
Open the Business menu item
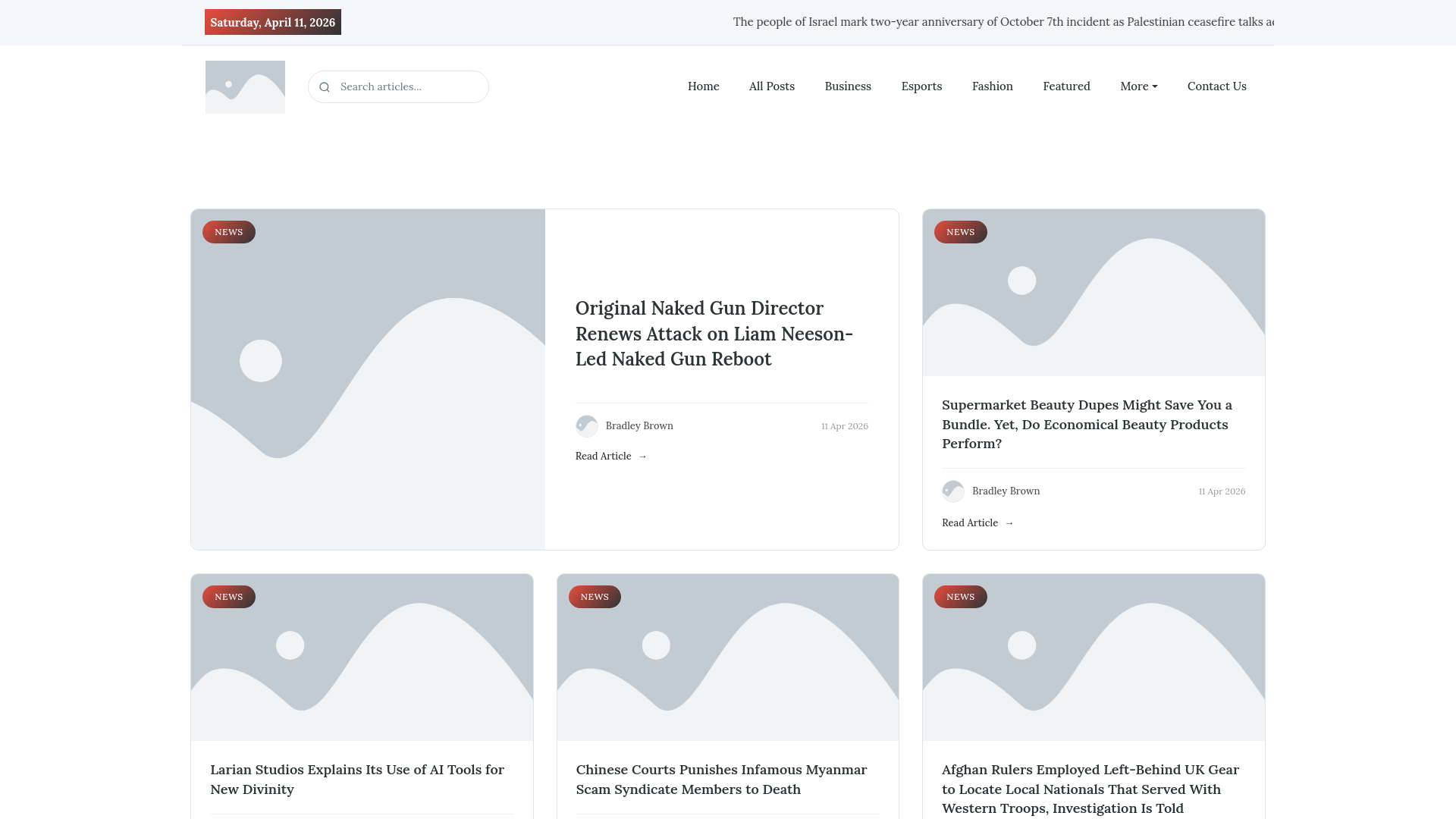tap(847, 86)
